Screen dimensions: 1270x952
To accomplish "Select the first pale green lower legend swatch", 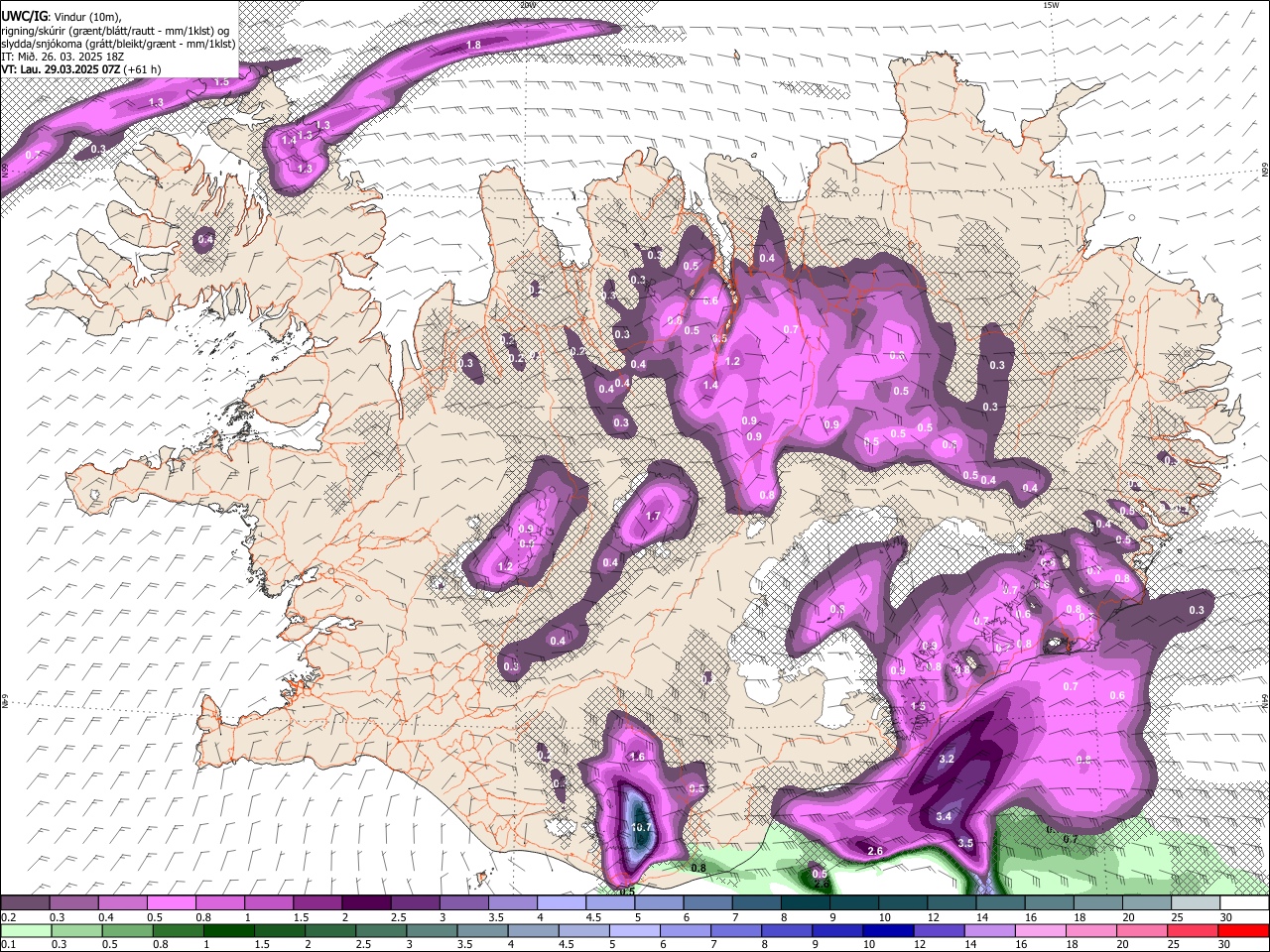I will click(x=26, y=930).
